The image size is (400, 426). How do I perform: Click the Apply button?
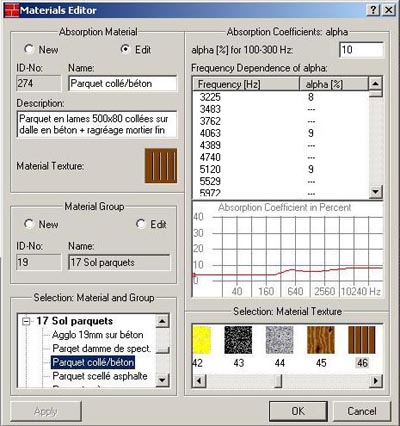(x=46, y=411)
